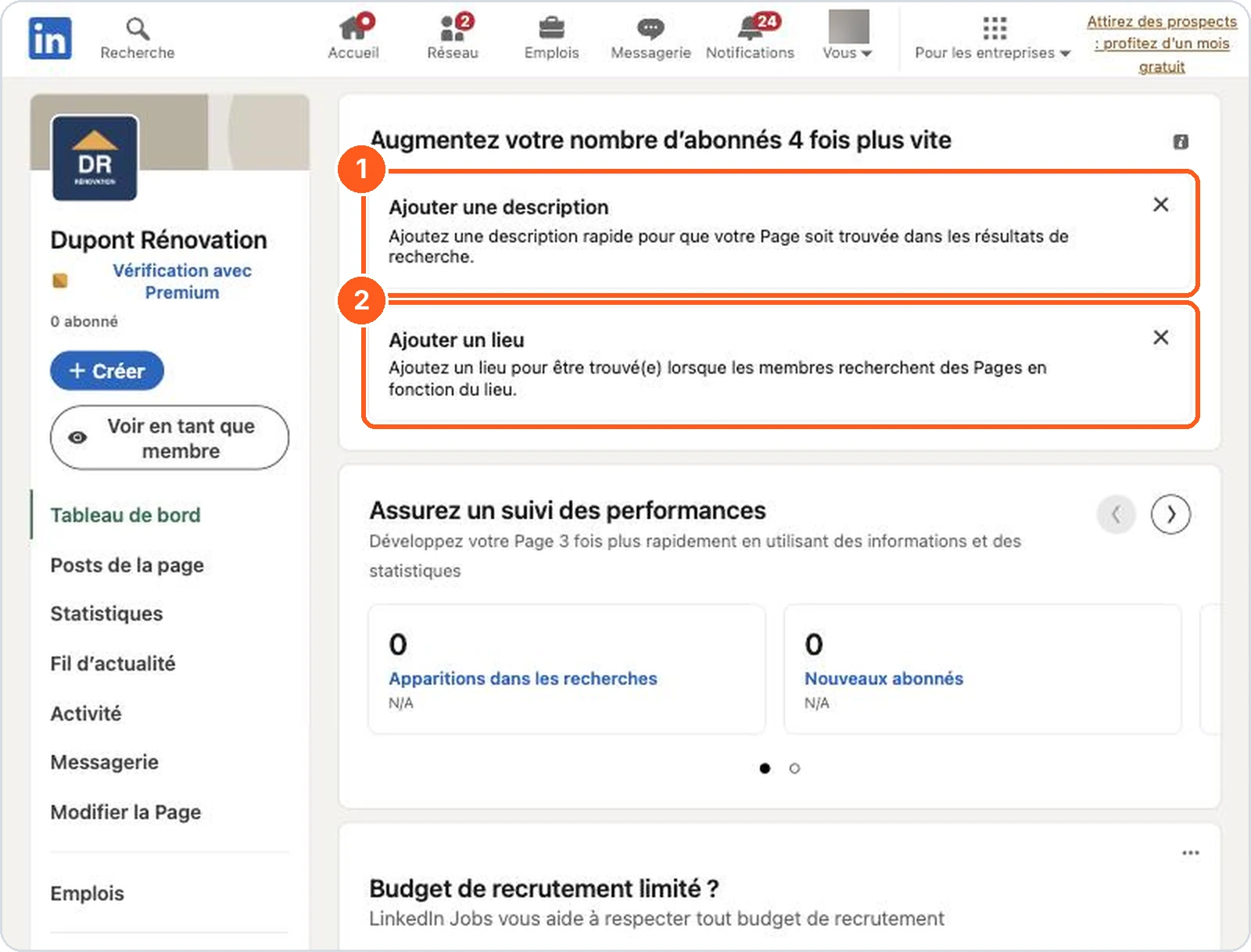Click the Dupont Rénovation DR logo
Screen dimensions: 1251x952
[x=95, y=158]
